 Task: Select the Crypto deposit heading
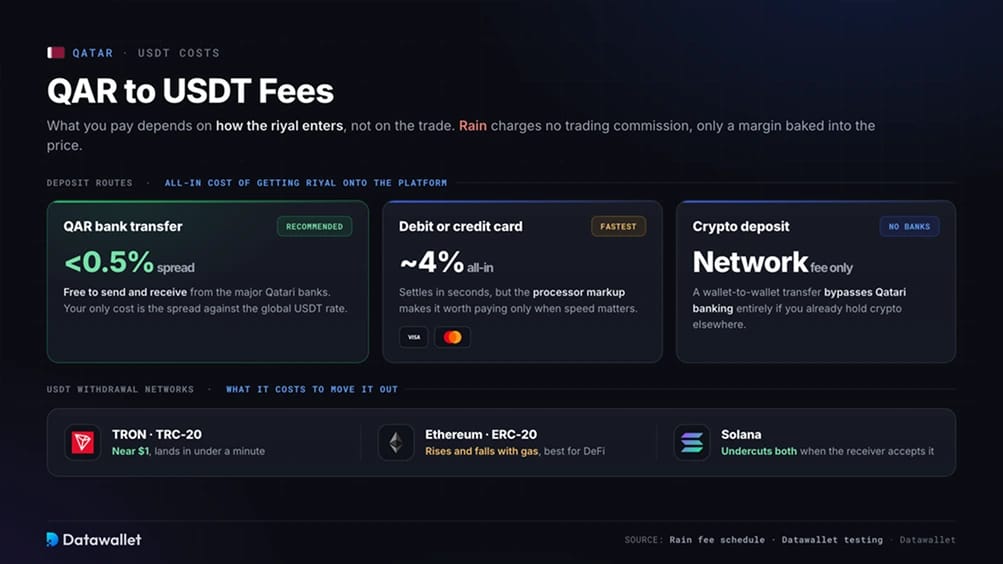[741, 226]
